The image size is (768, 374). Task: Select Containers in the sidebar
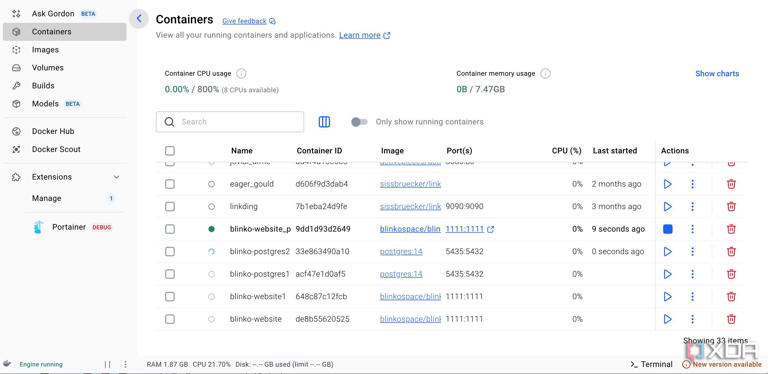pyautogui.click(x=64, y=31)
